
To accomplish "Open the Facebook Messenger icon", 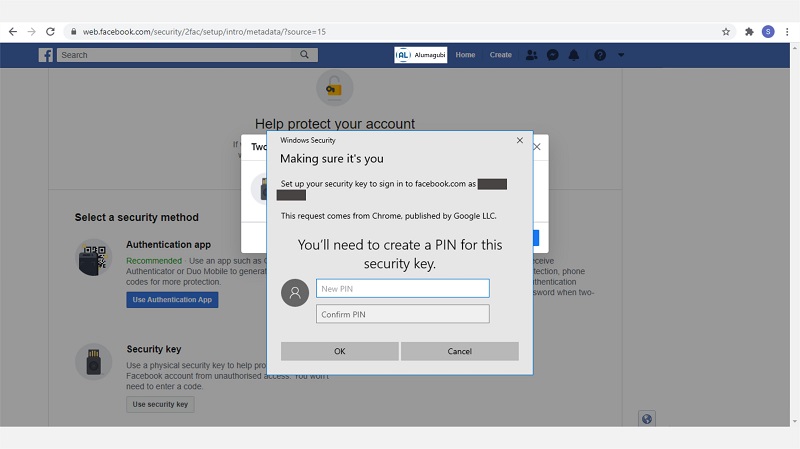I will pos(553,55).
